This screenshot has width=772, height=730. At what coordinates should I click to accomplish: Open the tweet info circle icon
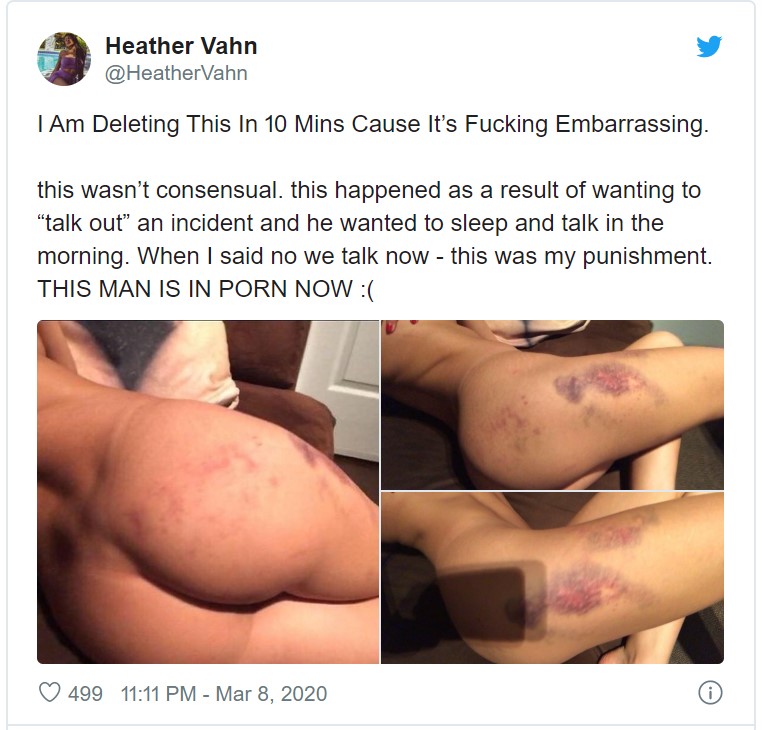[710, 693]
